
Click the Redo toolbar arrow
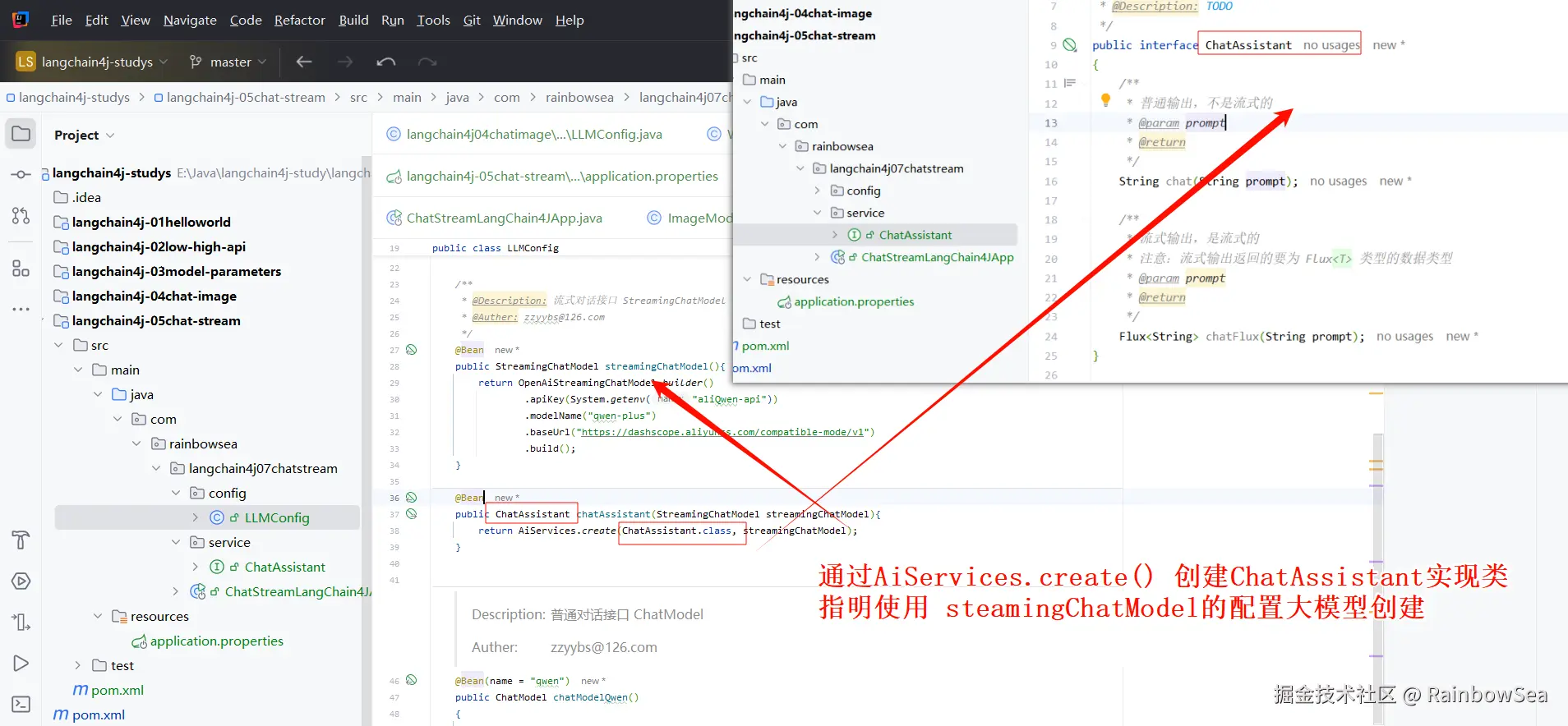tap(427, 62)
